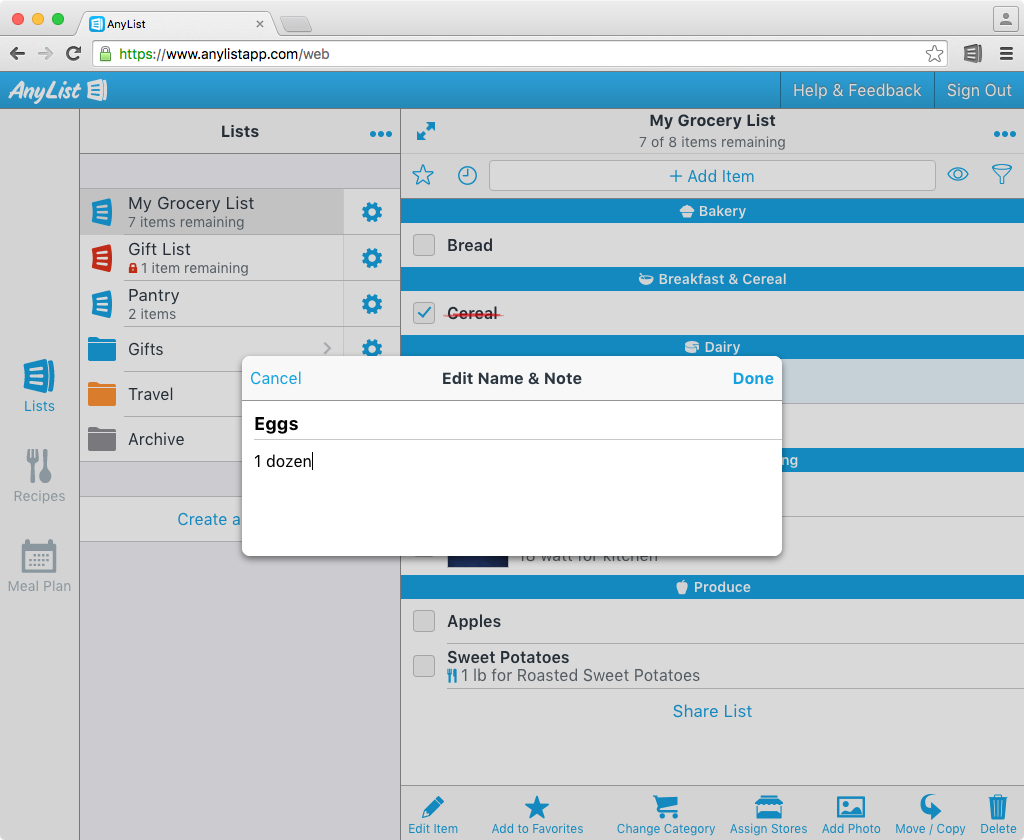Open the Archive folder
The width and height of the screenshot is (1024, 840).
point(161,440)
